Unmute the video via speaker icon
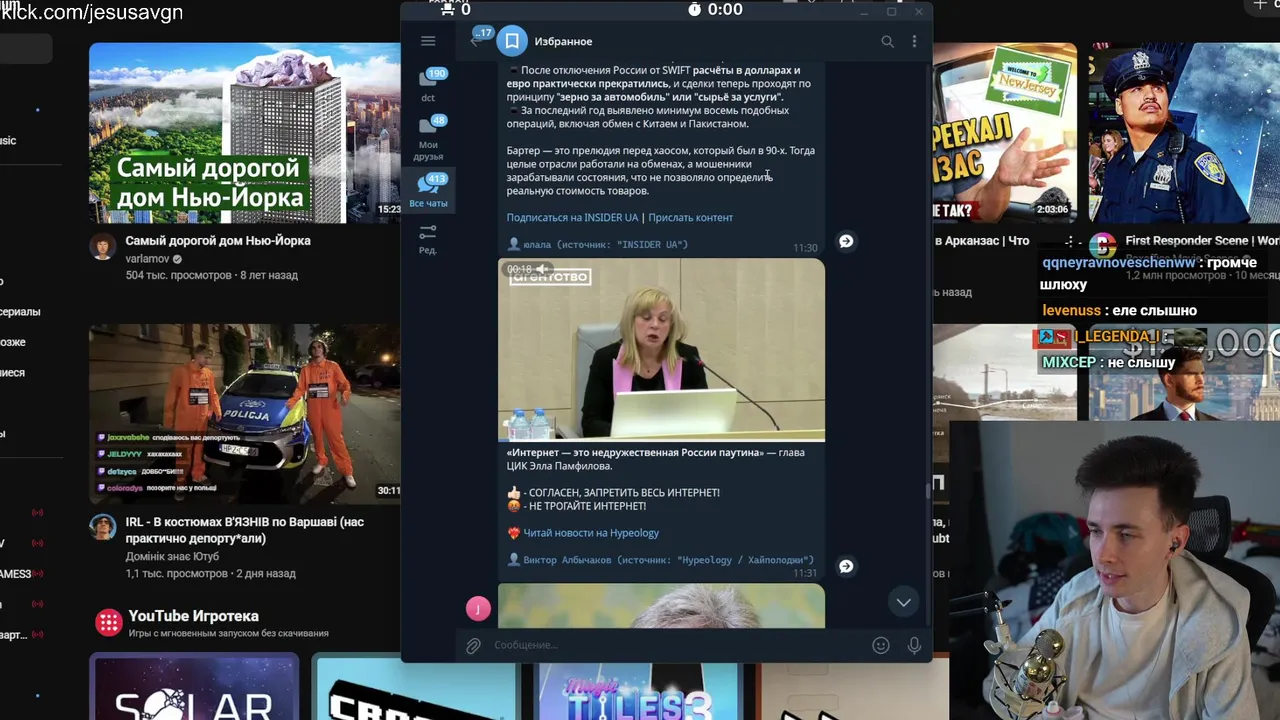The image size is (1280, 720). 541,269
